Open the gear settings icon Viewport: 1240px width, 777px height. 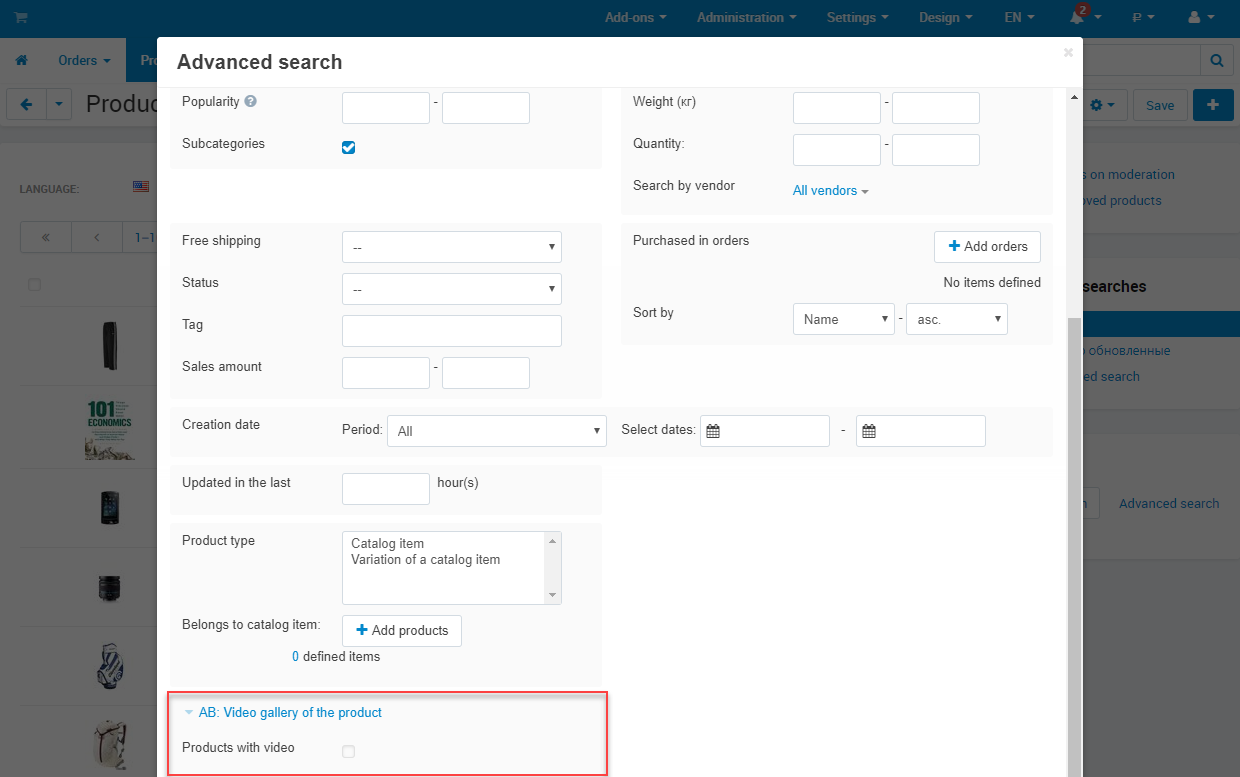click(1097, 104)
